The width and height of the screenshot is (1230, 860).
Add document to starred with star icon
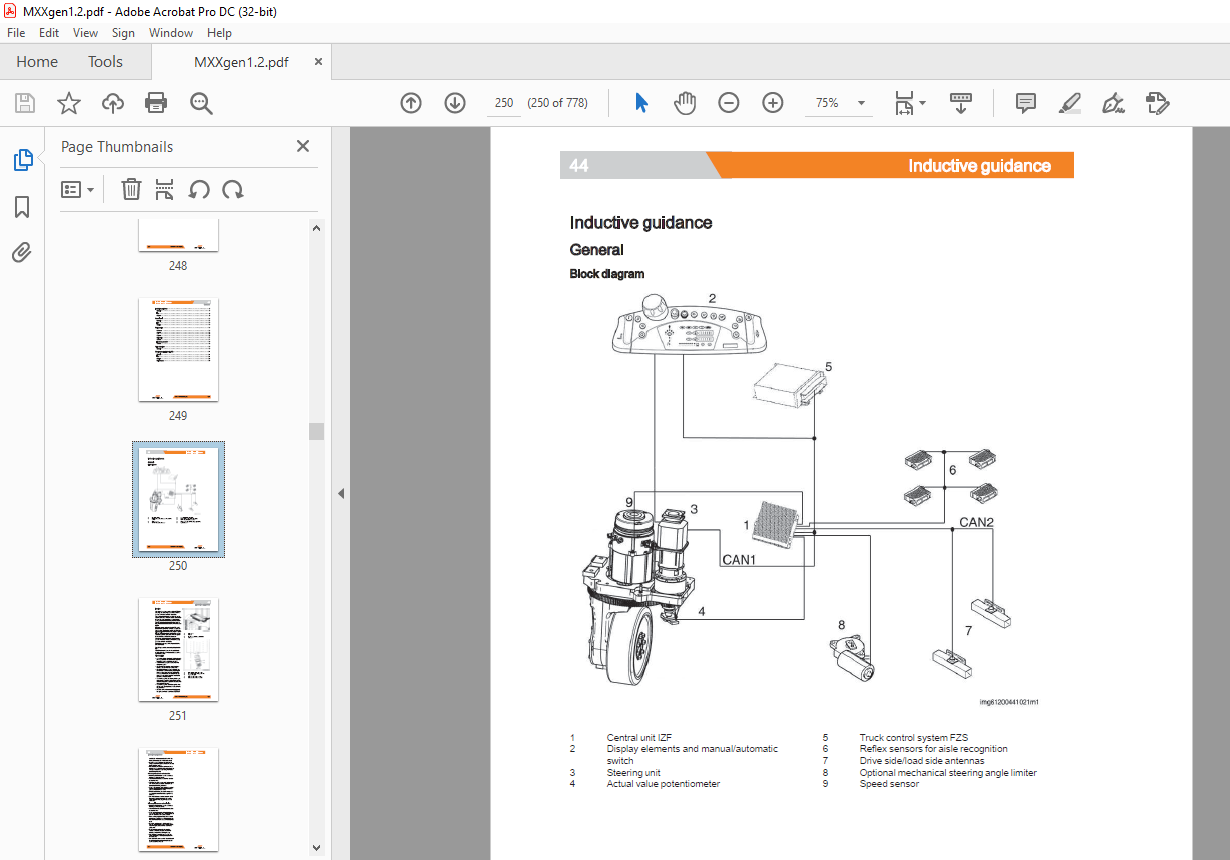68,103
